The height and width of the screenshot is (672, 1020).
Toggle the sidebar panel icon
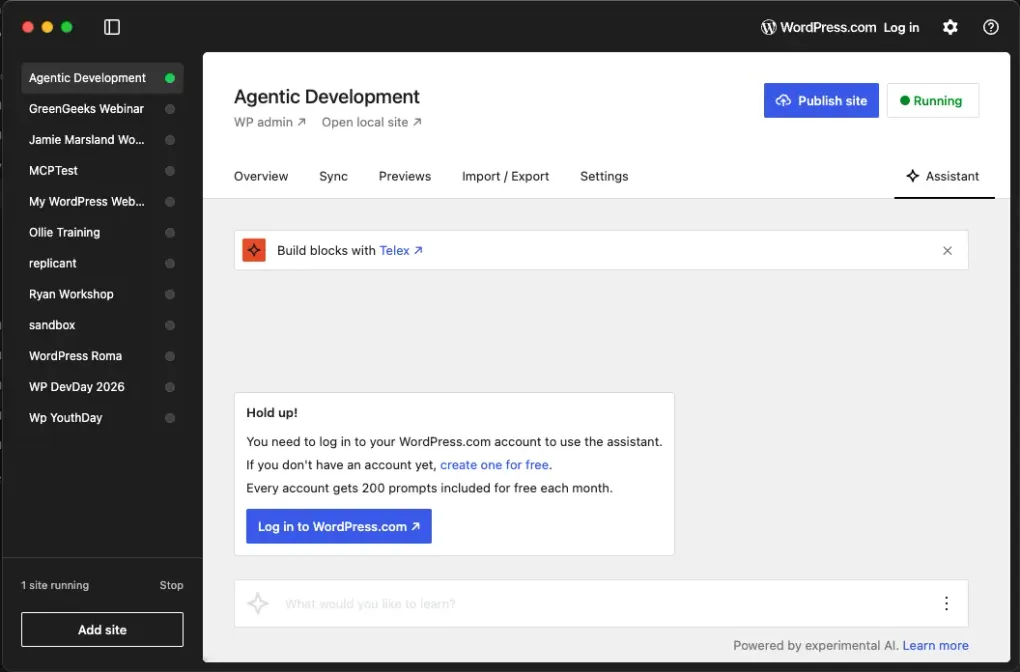pyautogui.click(x=112, y=27)
